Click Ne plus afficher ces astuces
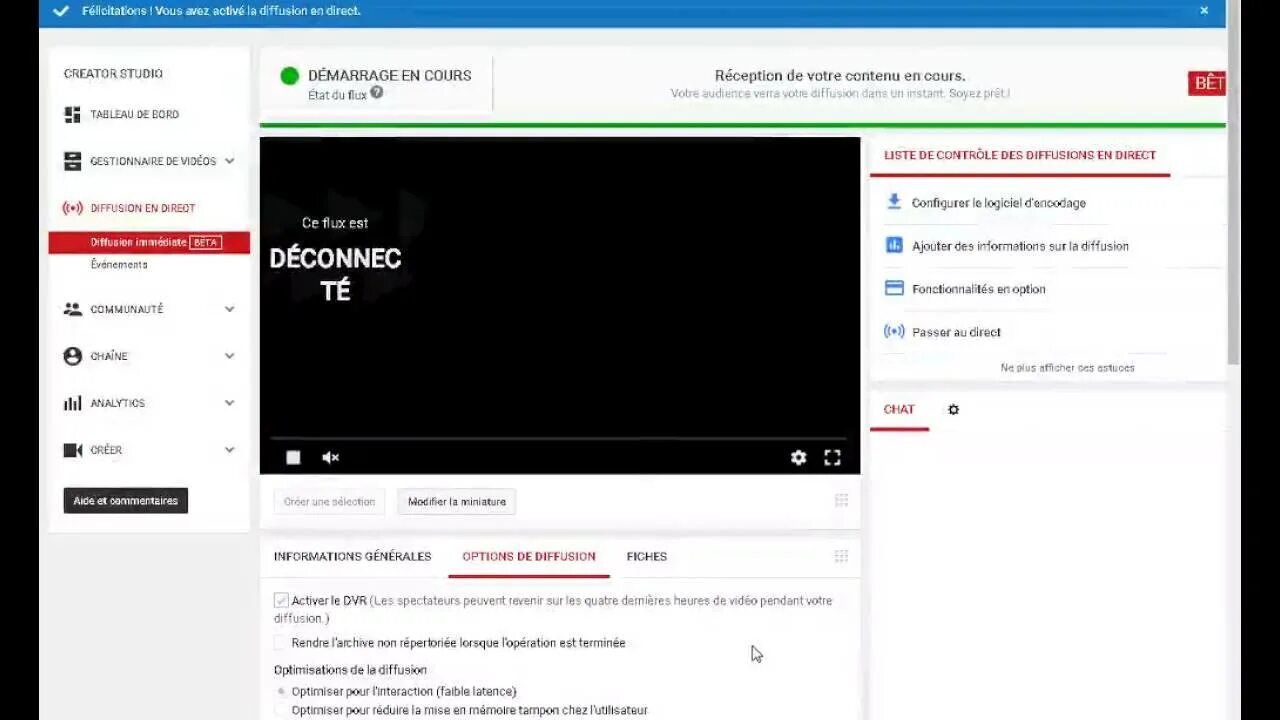 pyautogui.click(x=1067, y=368)
